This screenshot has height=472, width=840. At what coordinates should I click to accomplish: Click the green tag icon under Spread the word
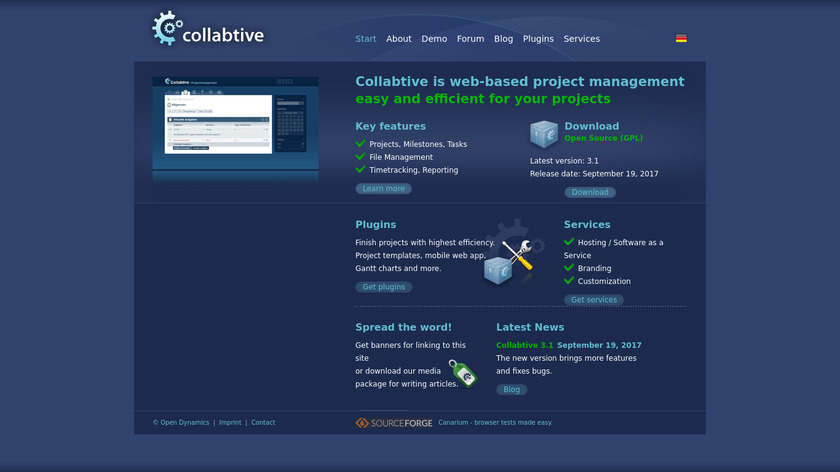463,373
